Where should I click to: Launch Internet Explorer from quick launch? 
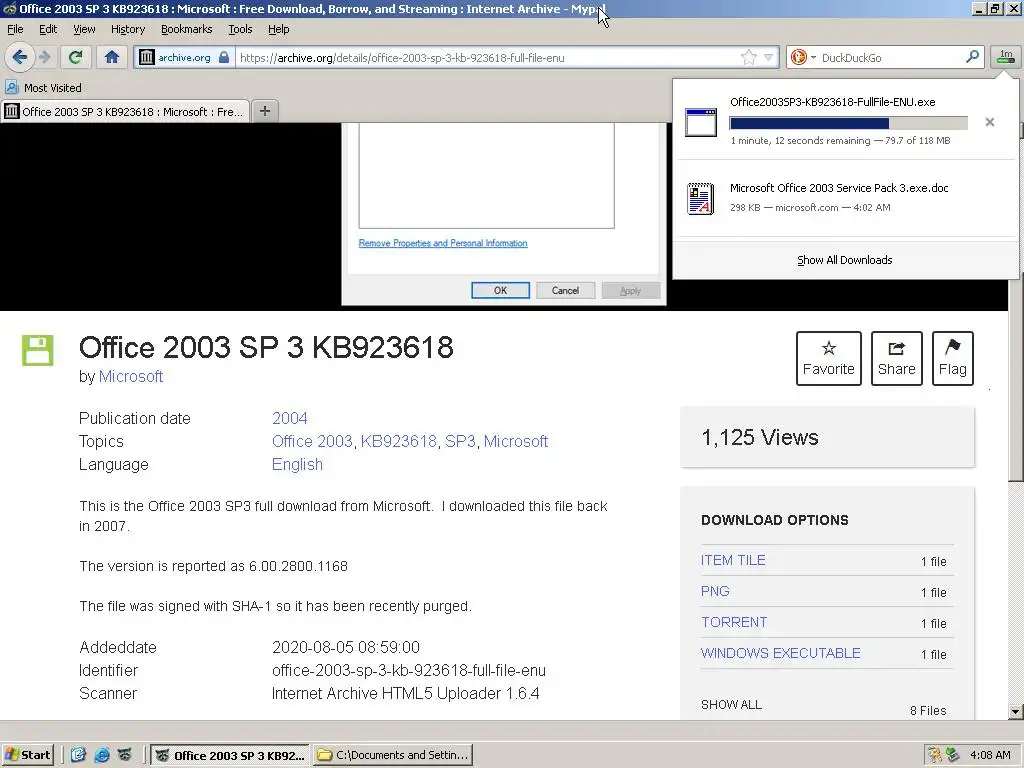pyautogui.click(x=101, y=755)
